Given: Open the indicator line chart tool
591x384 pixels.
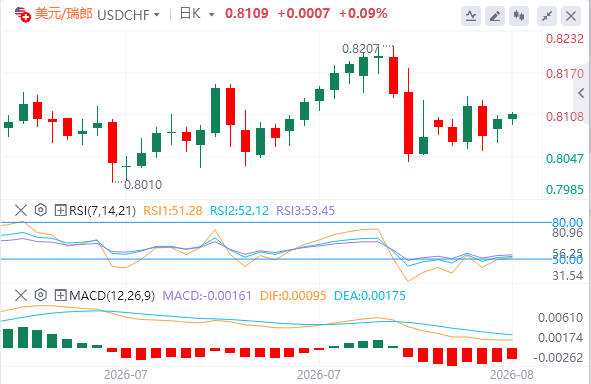Looking at the screenshot, I should [x=471, y=16].
